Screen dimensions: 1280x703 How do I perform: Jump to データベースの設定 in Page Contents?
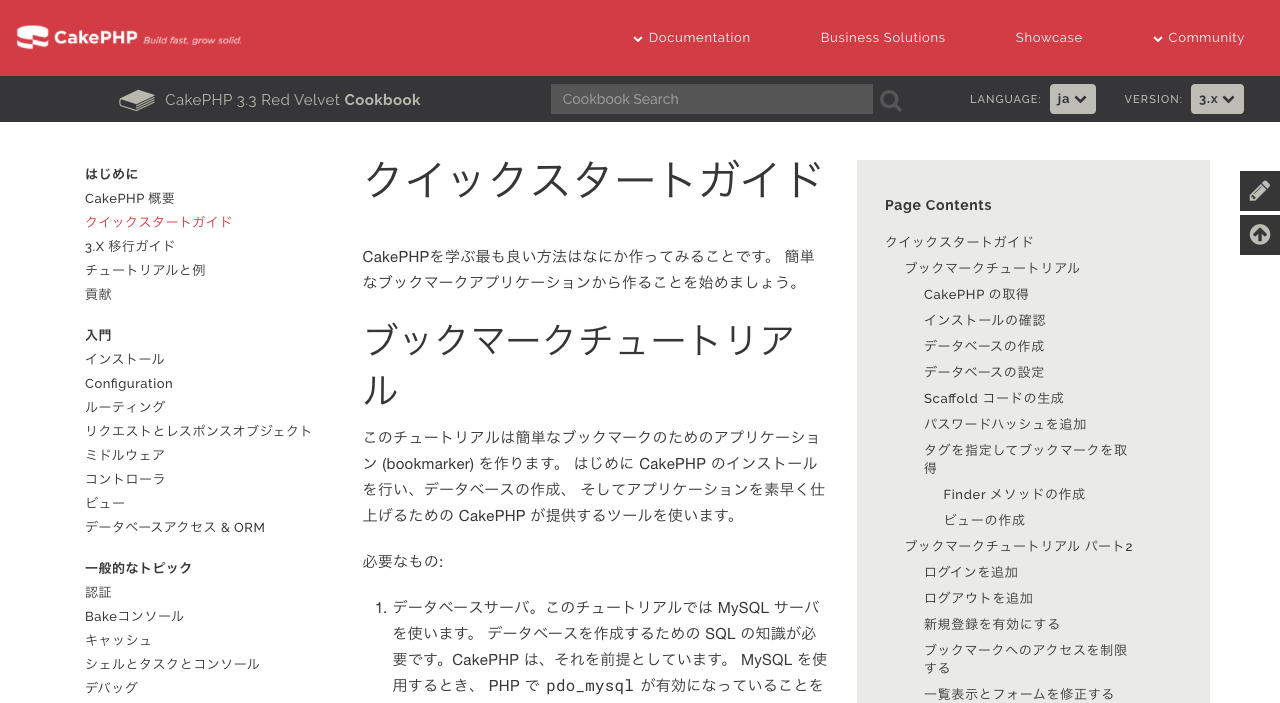(984, 372)
